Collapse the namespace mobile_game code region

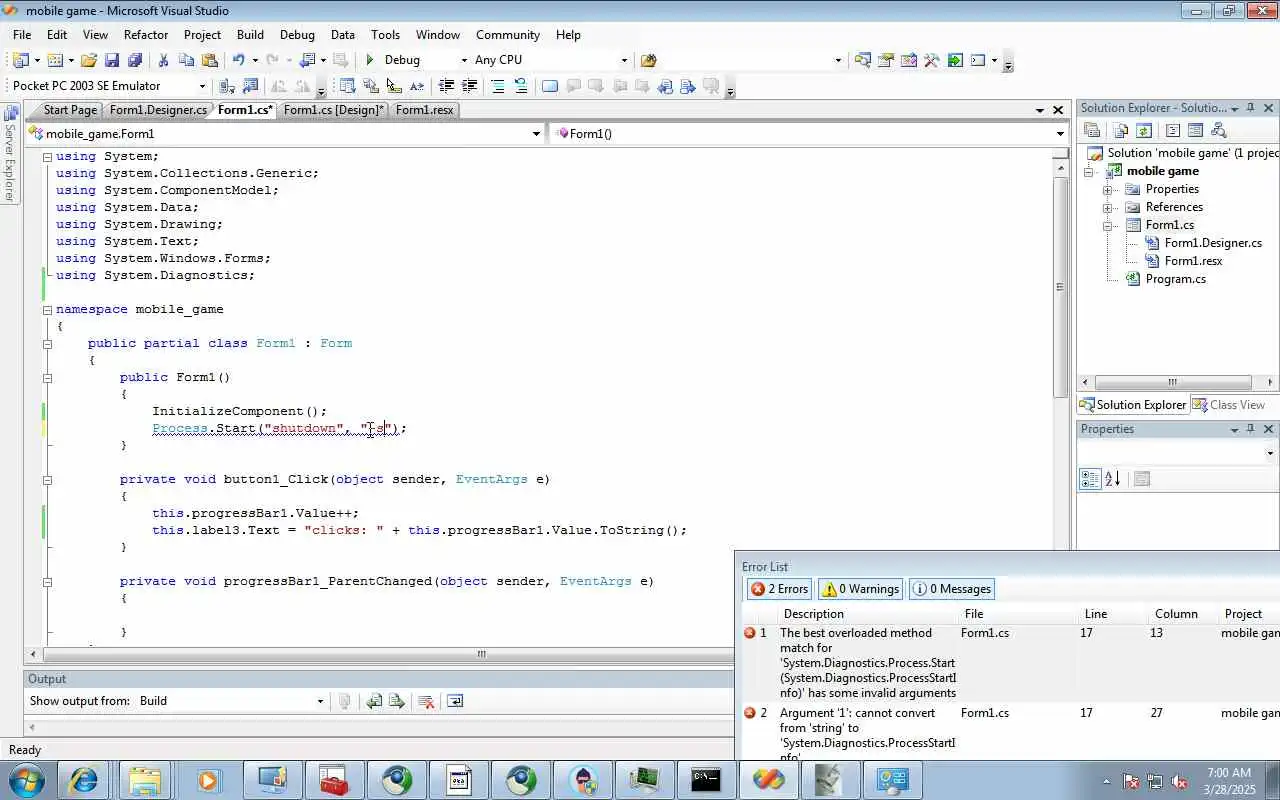pyautogui.click(x=47, y=310)
